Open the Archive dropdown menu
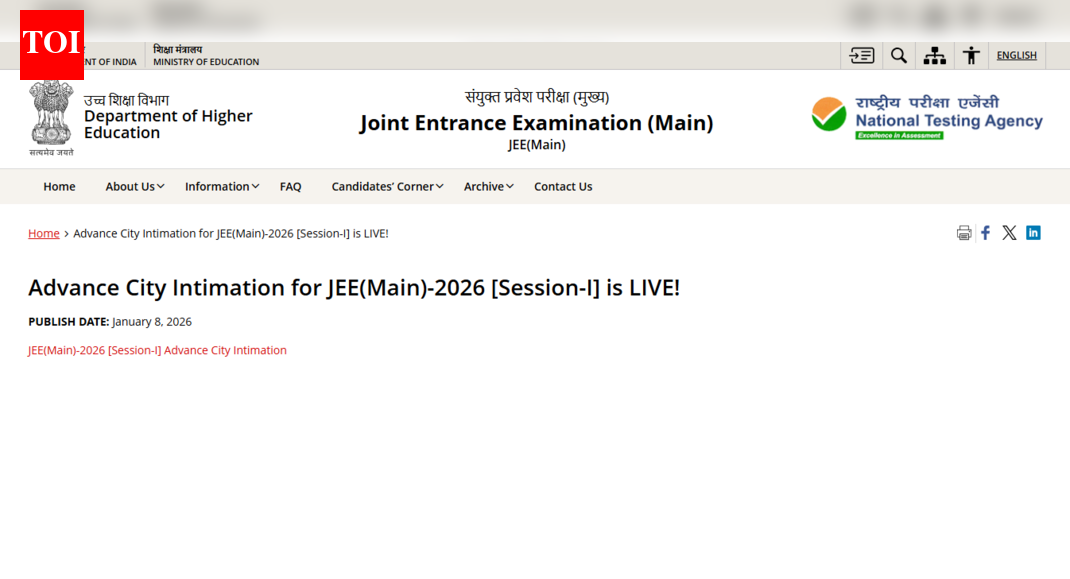This screenshot has height=579, width=1070. pos(484,186)
